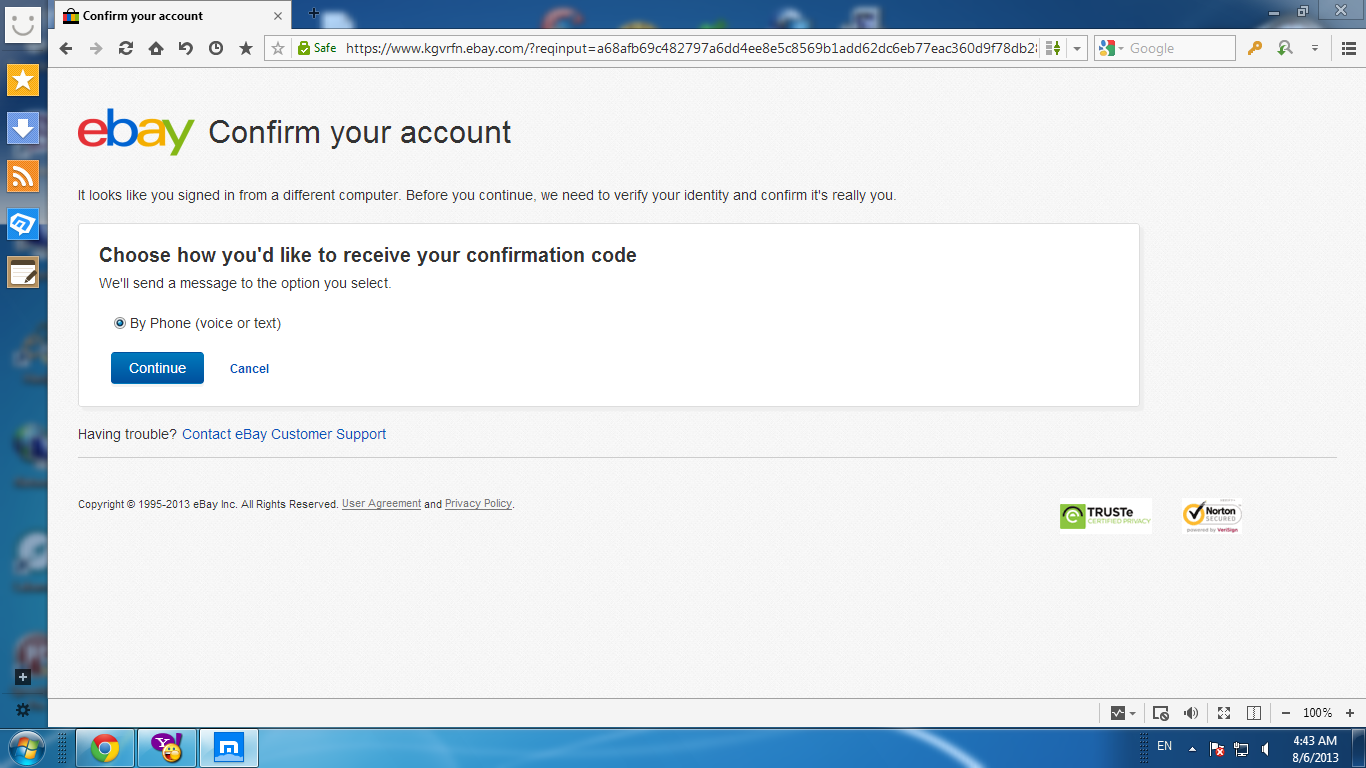Open the Action Center flag icon
Image resolution: width=1366 pixels, height=768 pixels.
click(1217, 749)
